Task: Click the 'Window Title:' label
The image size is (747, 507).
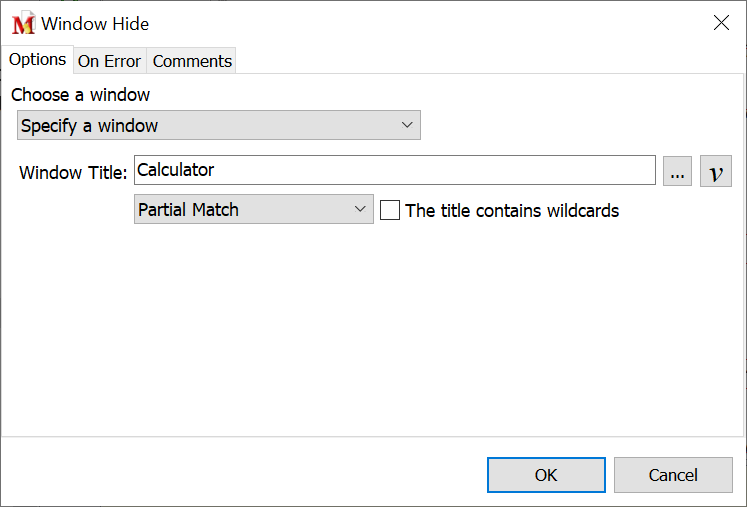Action: (73, 173)
